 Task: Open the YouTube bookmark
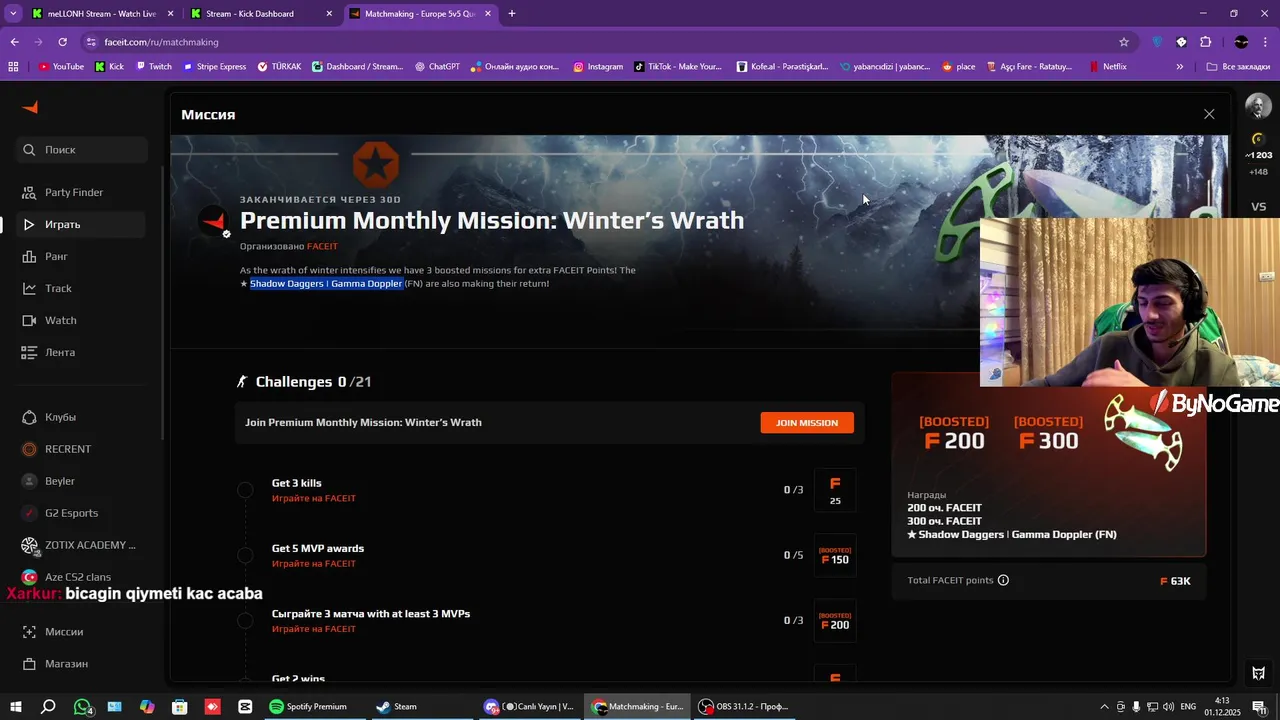click(x=61, y=67)
